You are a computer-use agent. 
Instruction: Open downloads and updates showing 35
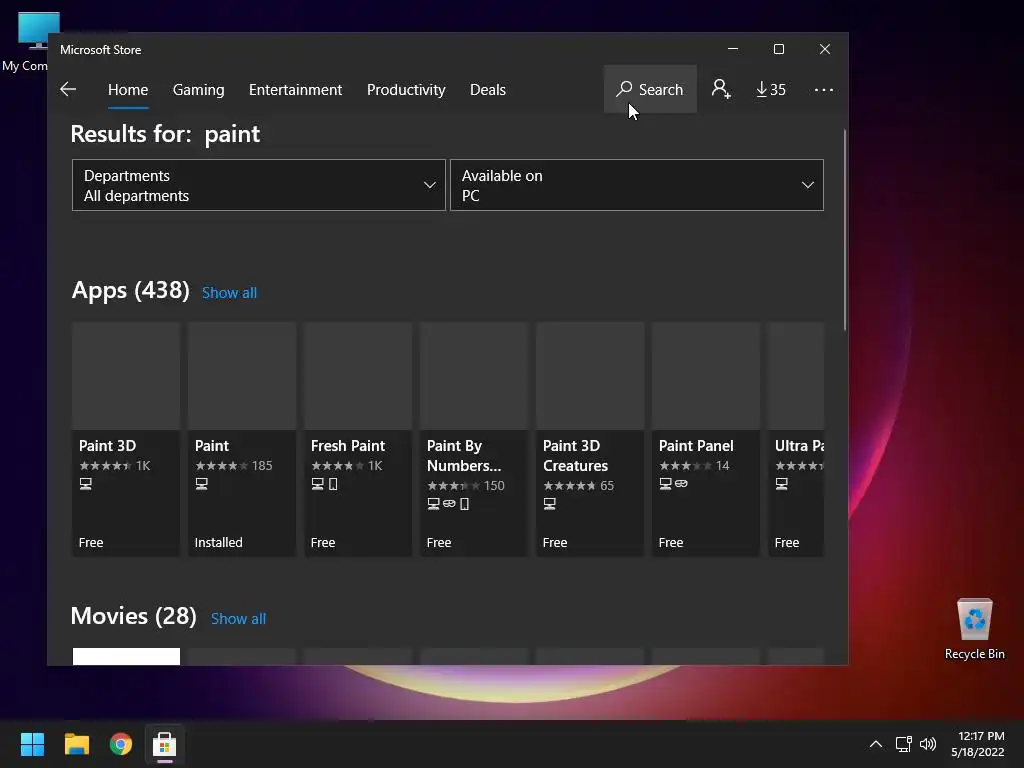[771, 89]
